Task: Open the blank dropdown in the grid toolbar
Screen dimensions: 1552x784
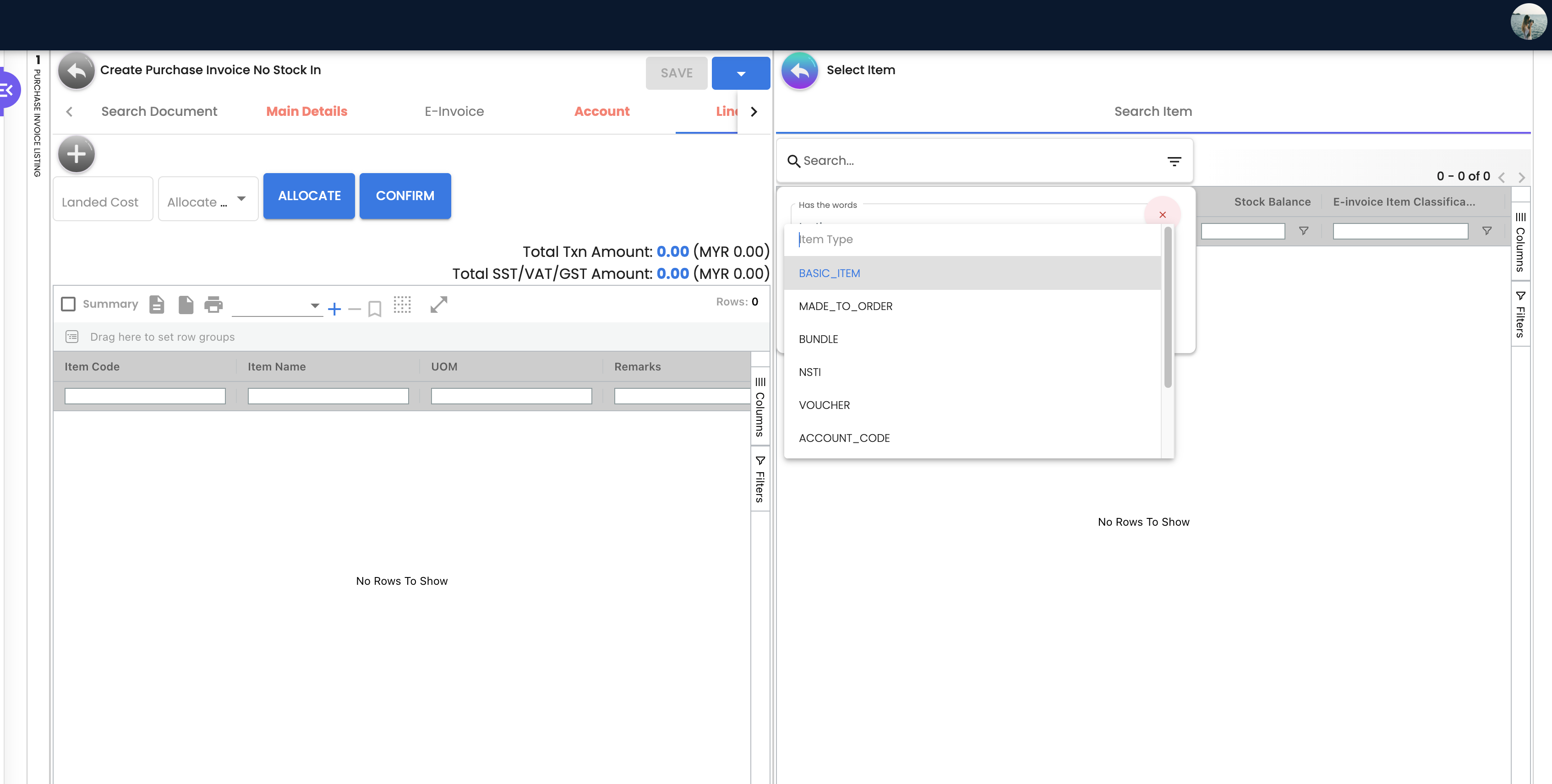Action: 277,306
